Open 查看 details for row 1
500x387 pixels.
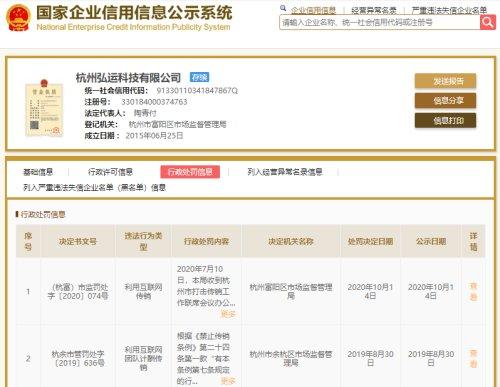473,291
